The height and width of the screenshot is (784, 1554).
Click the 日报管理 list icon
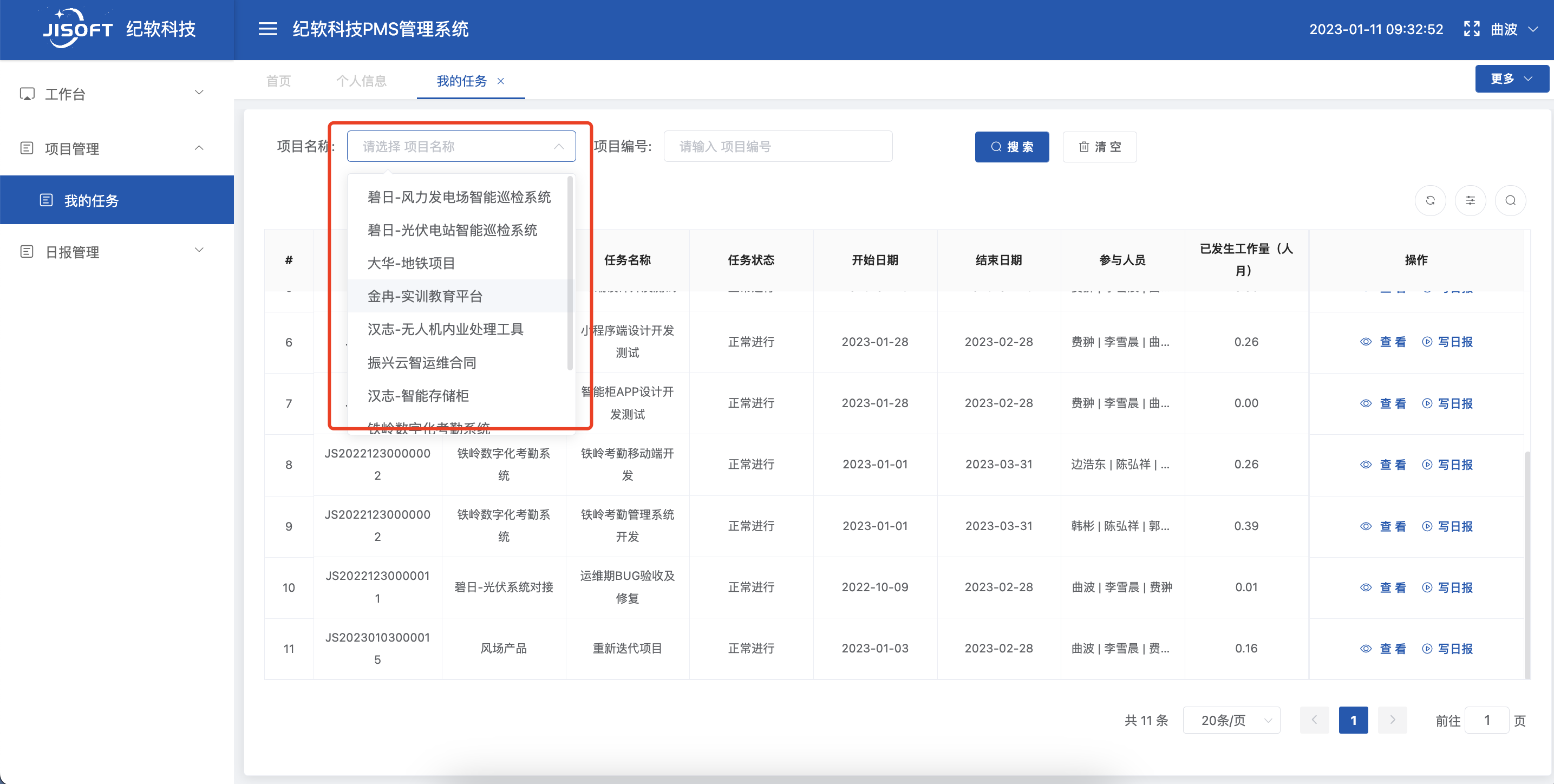pyautogui.click(x=27, y=251)
